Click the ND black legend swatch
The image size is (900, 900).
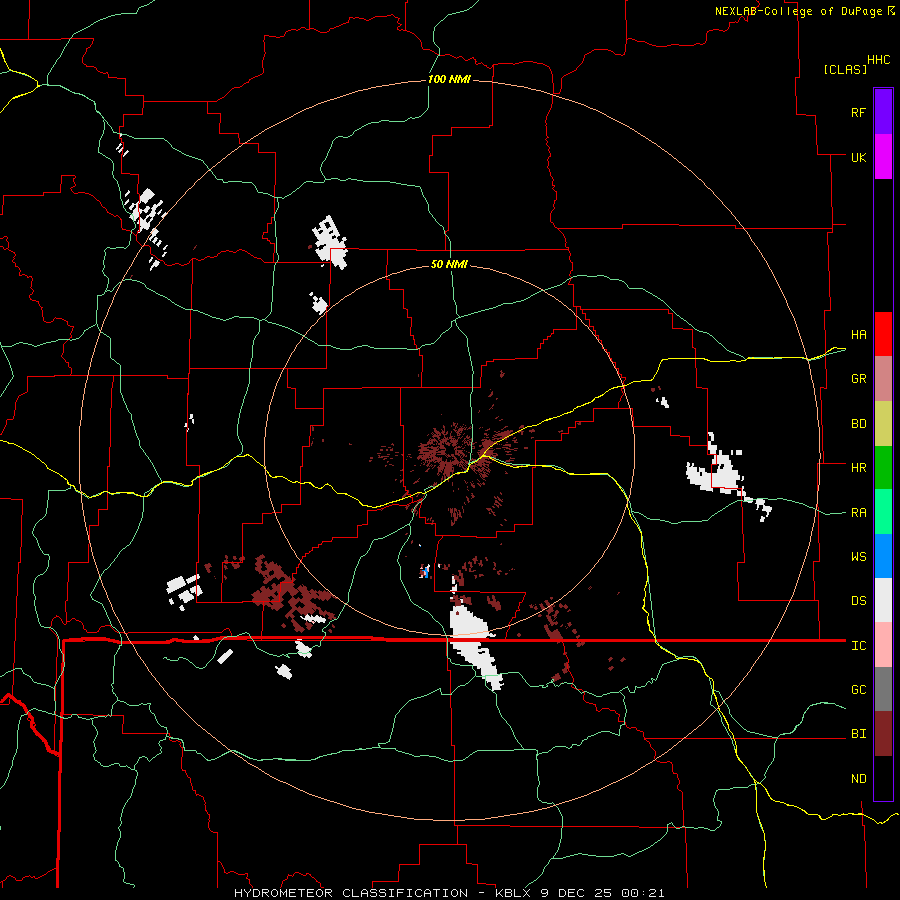tap(883, 778)
